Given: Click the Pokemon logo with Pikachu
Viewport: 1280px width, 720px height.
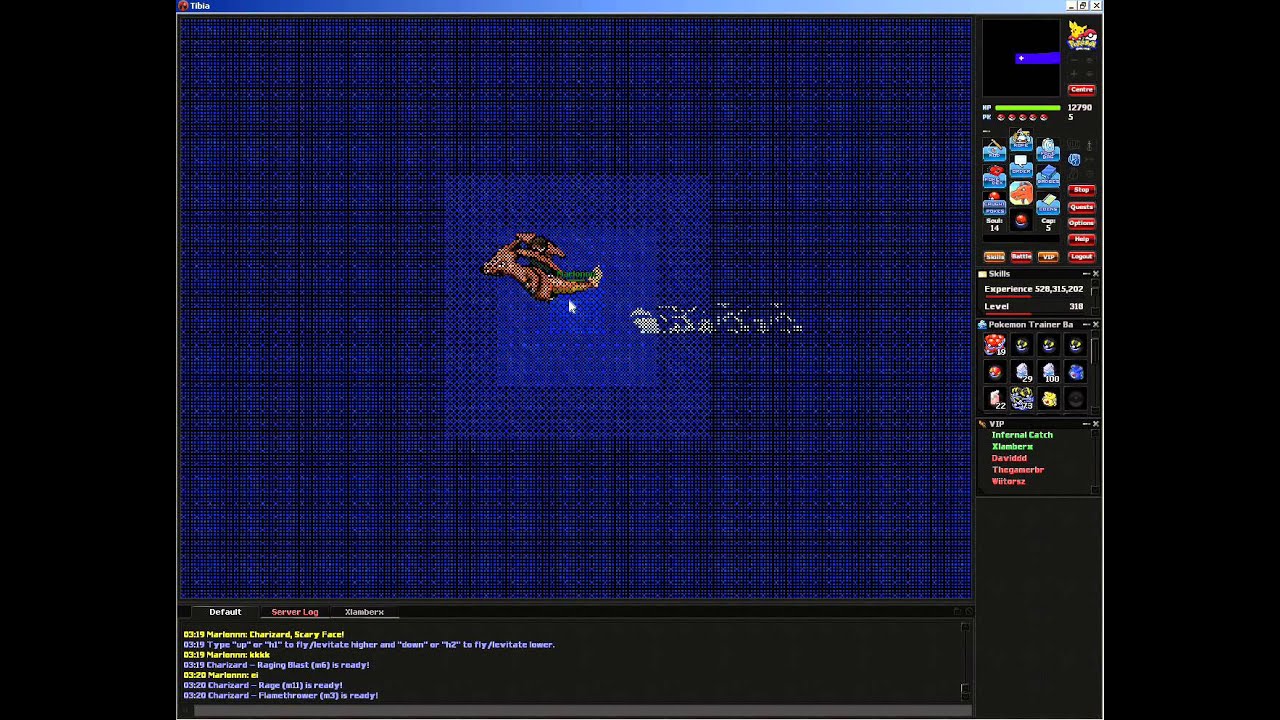Looking at the screenshot, I should click(x=1082, y=36).
